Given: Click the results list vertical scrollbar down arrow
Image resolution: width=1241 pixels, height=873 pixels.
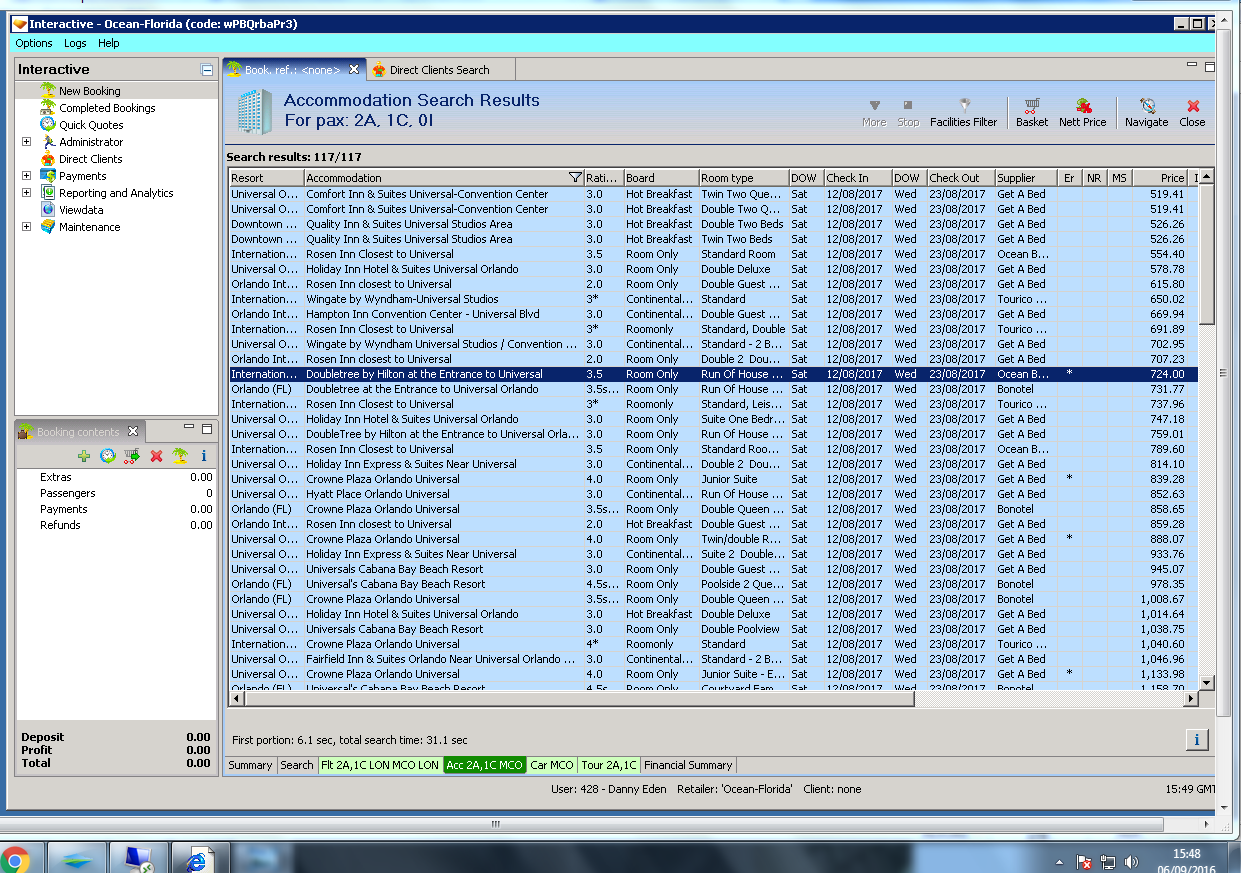Looking at the screenshot, I should click(x=1206, y=682).
